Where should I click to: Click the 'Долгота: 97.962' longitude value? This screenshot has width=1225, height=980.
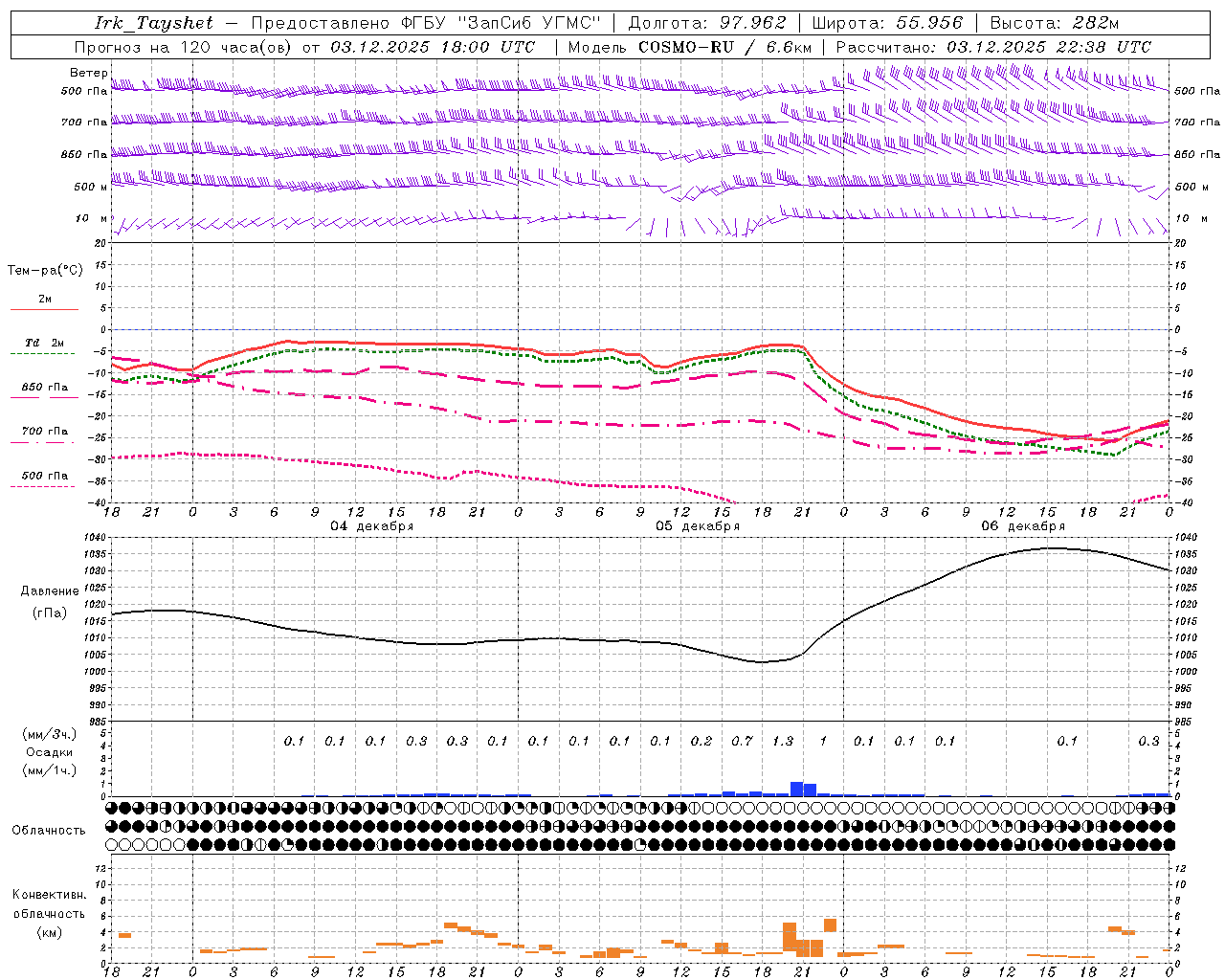707,23
